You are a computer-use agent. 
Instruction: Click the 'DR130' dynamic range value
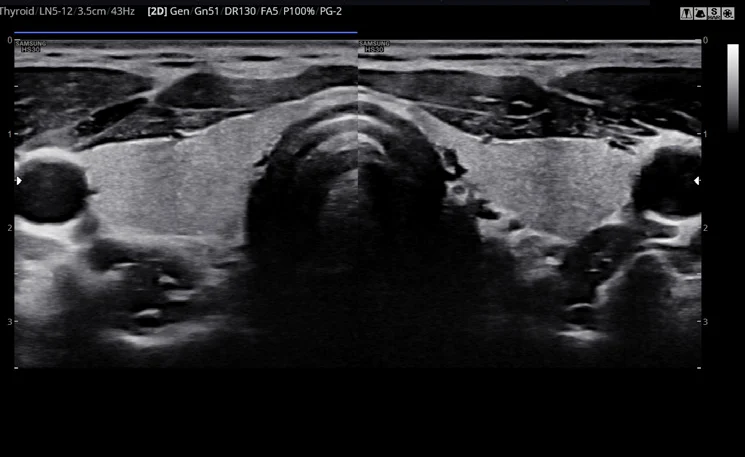click(x=240, y=11)
